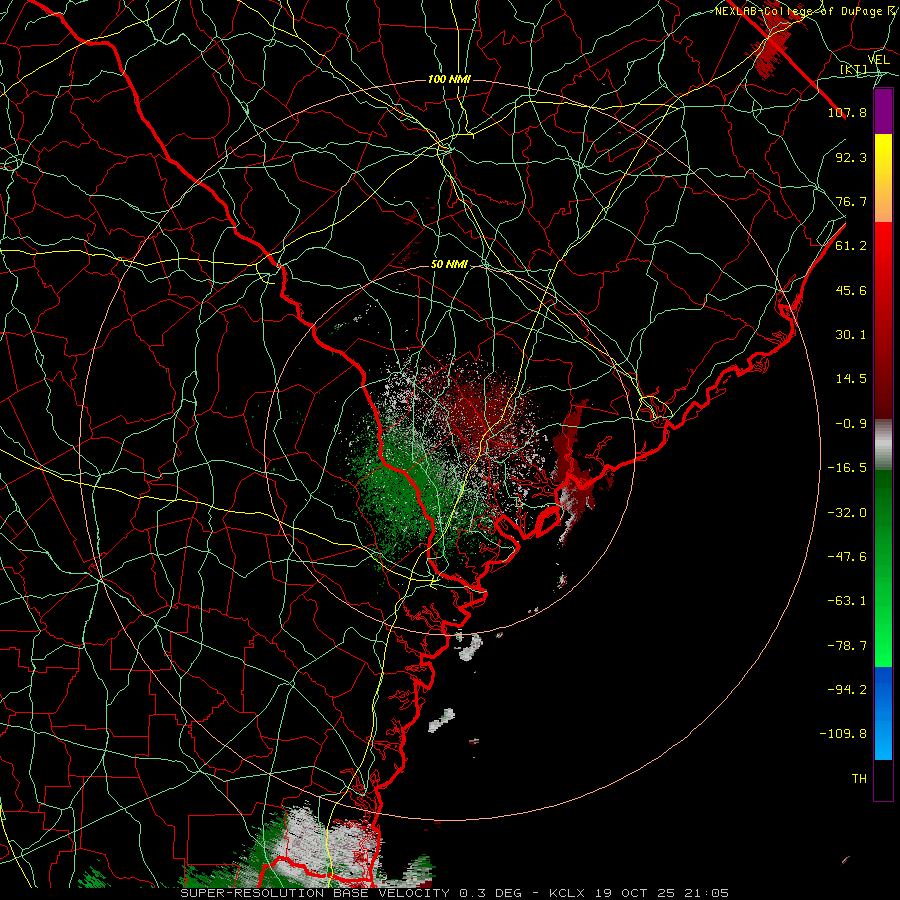This screenshot has width=900, height=900.
Task: Click the 45.6 legend value
Action: (851, 290)
